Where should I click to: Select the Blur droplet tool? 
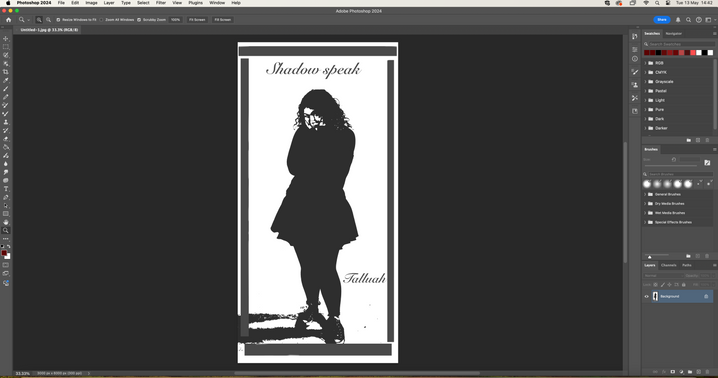pyautogui.click(x=6, y=164)
